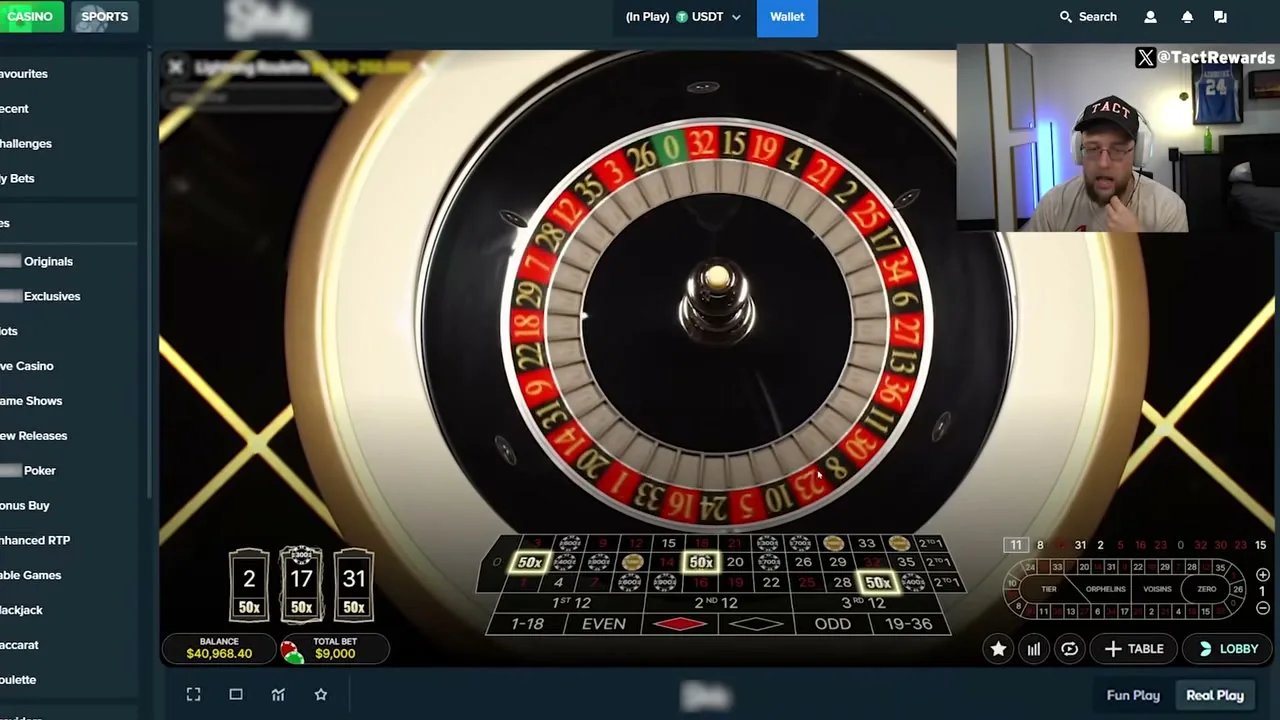Increase racetrack neighbour count with plus
Screen dimensions: 1280x720
coord(1263,575)
